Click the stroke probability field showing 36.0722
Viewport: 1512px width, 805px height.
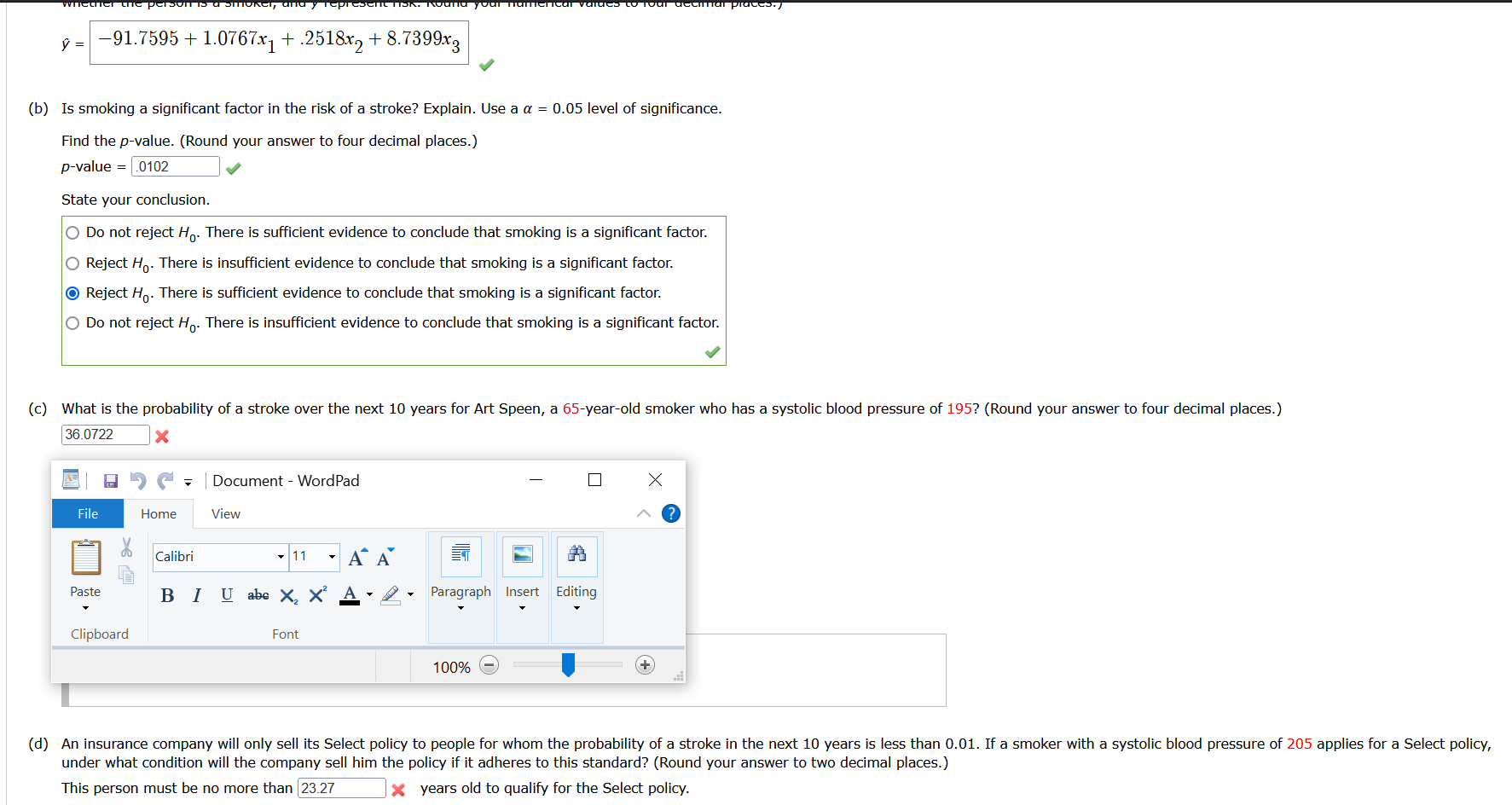(x=106, y=435)
